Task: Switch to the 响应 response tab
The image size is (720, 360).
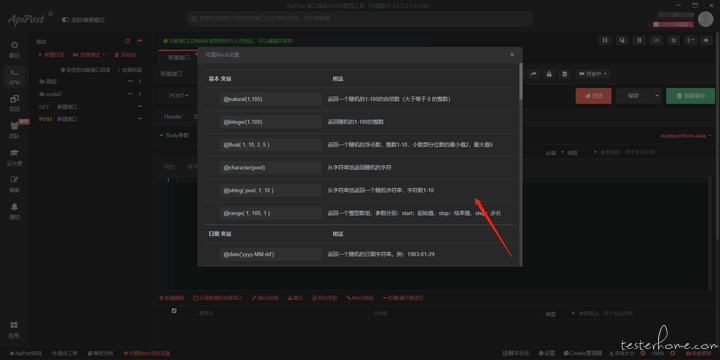Action: [169, 167]
